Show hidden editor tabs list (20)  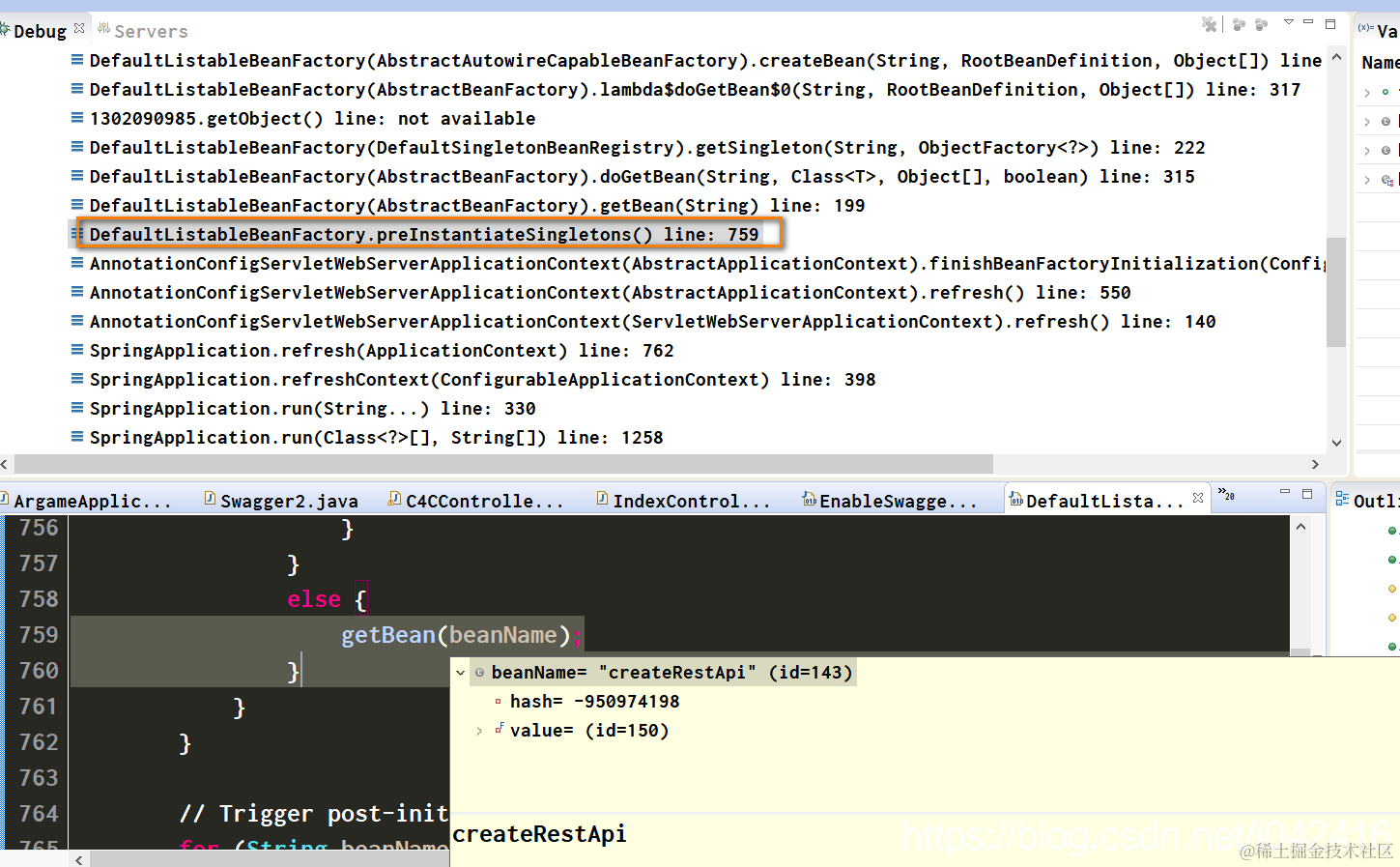click(1226, 494)
